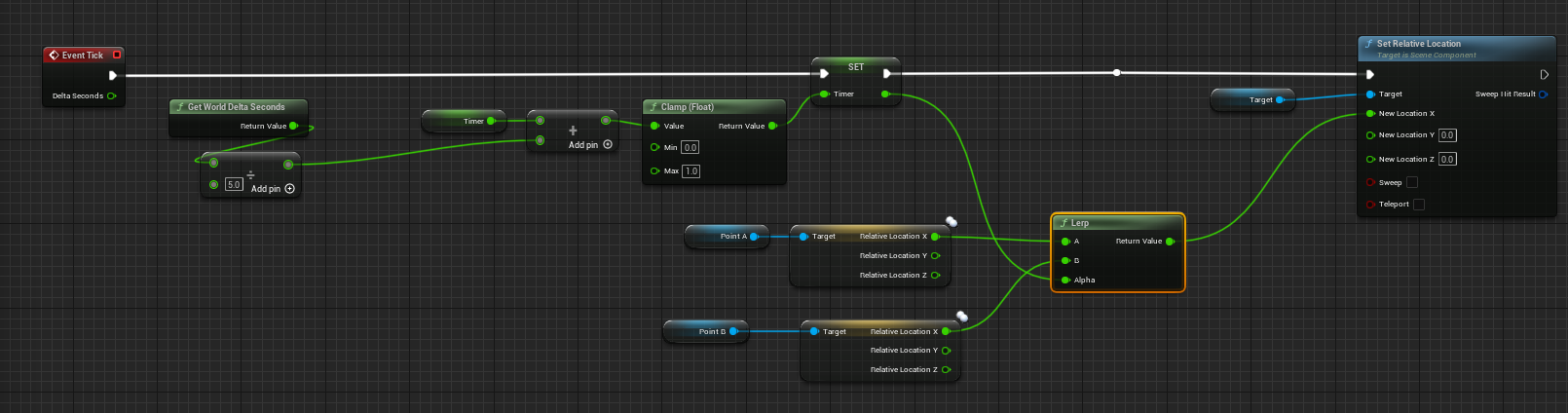Click the Lerp B input pin
Viewport: 1568px width, 413px height.
click(x=1065, y=260)
